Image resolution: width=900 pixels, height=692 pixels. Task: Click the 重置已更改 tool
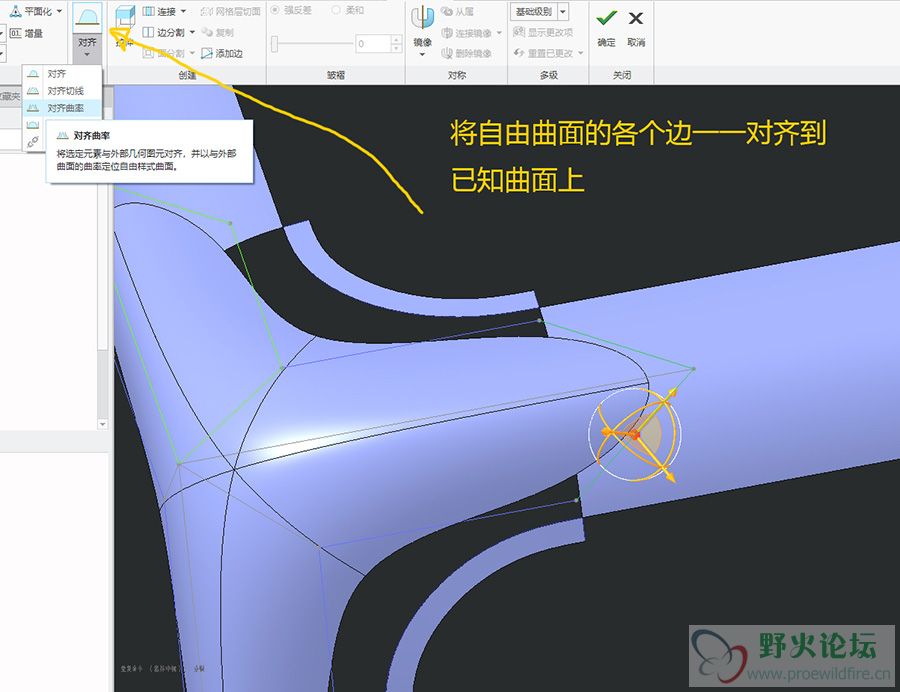(x=543, y=53)
